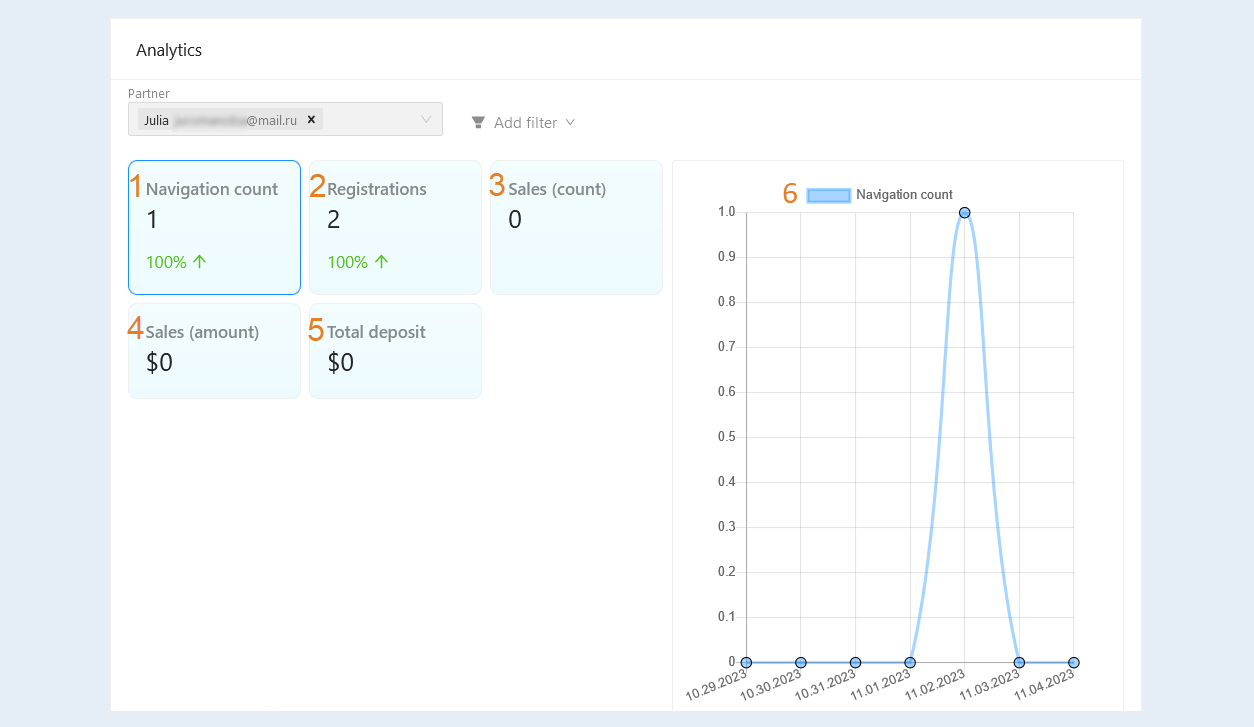Click the funnel filter icon

[x=478, y=122]
